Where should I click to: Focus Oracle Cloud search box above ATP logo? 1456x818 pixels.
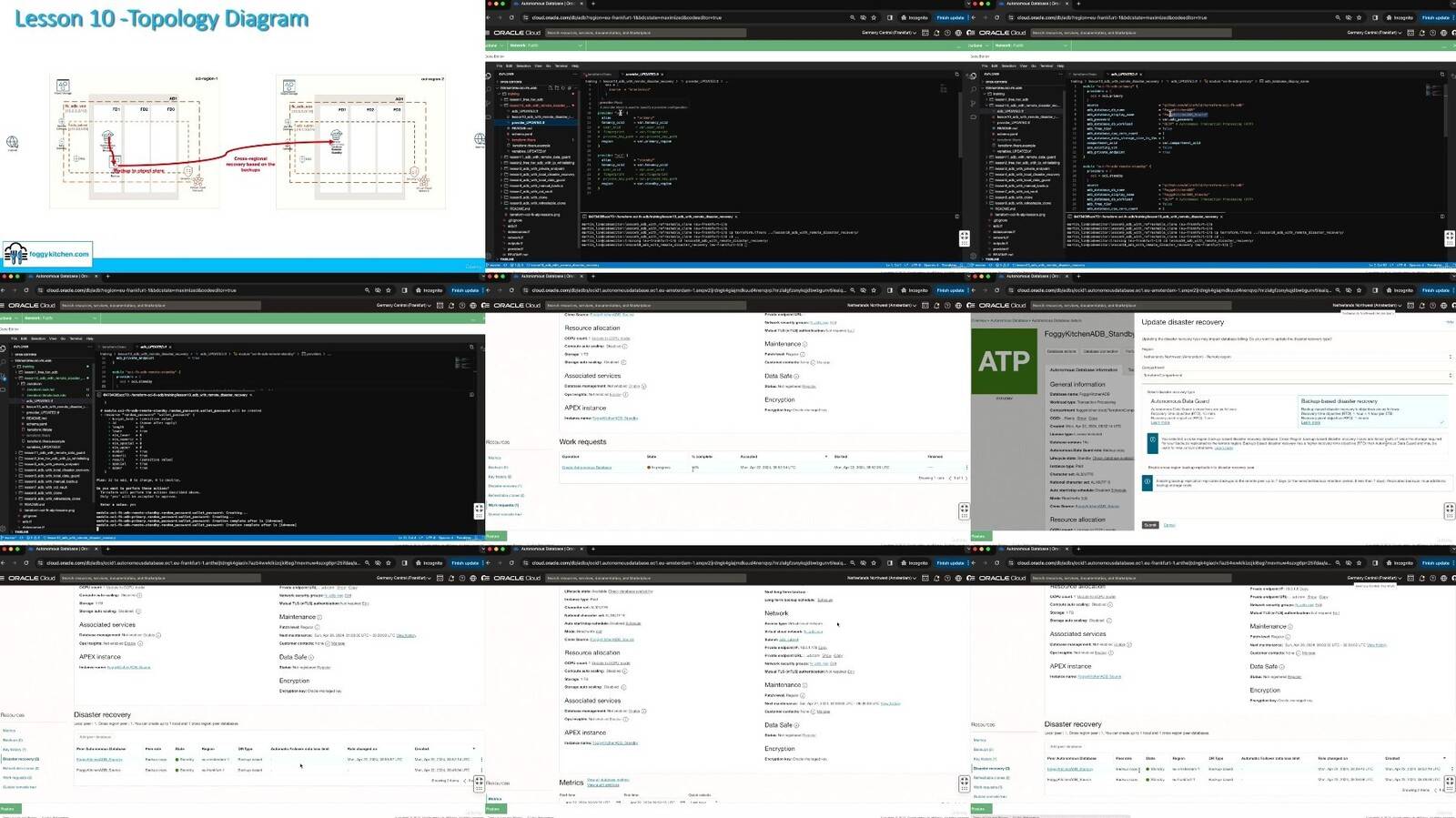coord(1131,306)
